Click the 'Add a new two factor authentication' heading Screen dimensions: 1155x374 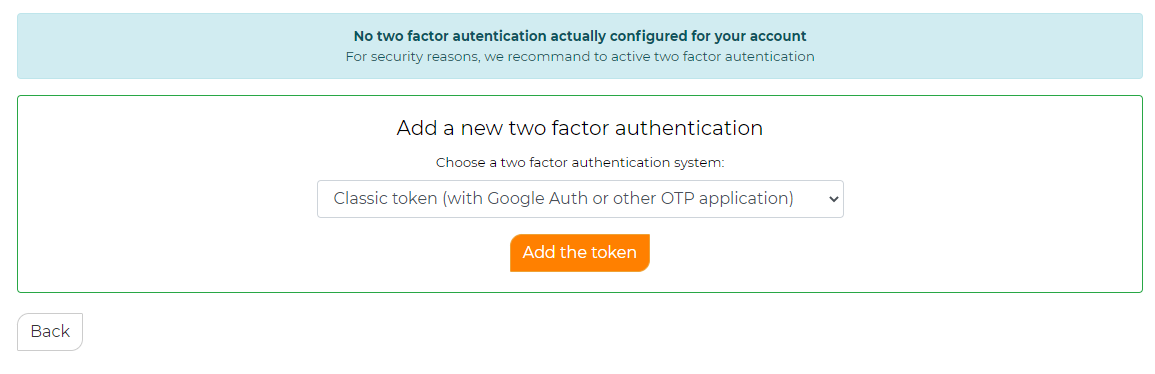(580, 128)
